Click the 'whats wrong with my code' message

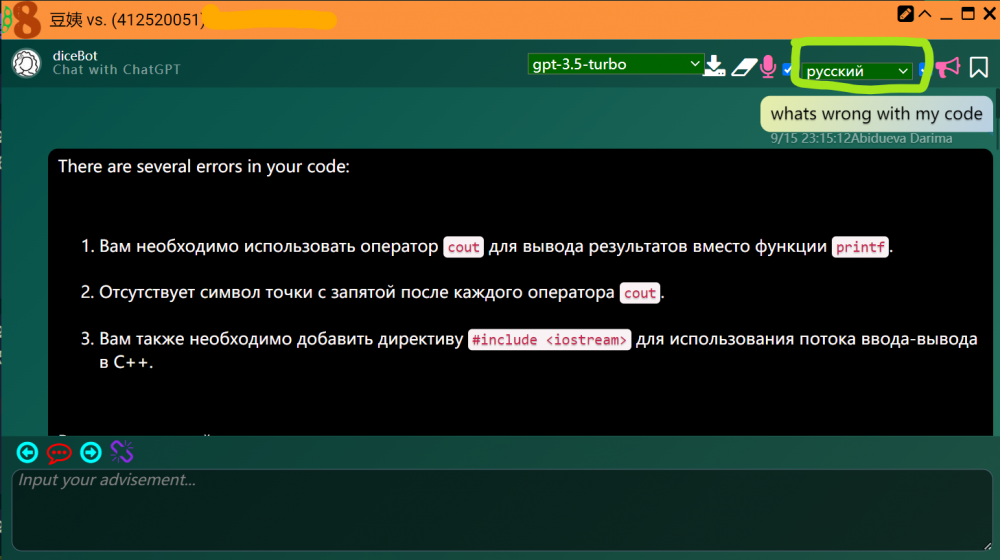876,114
